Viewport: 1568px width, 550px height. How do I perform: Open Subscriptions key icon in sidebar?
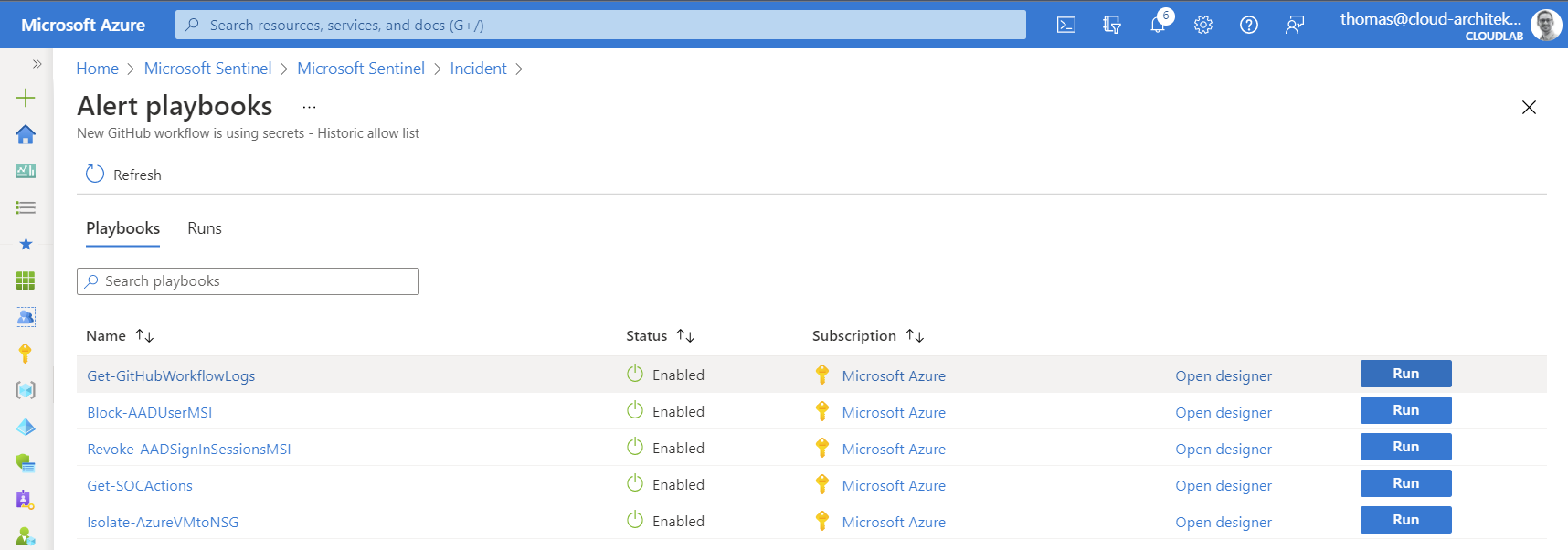pos(26,354)
